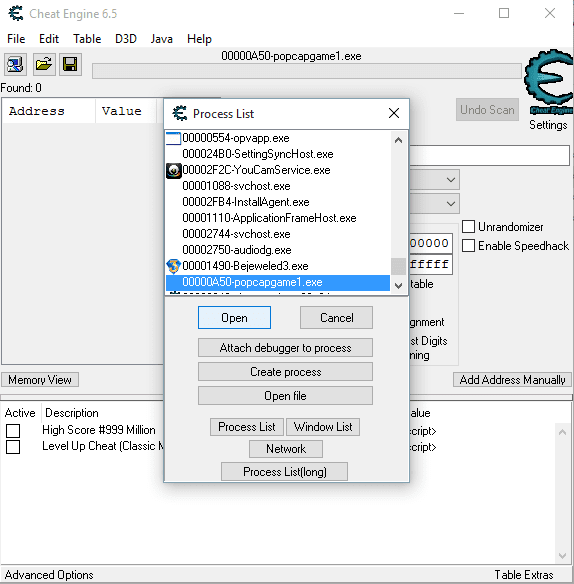Select 00002F2C-YouCamService.exe process

pos(278,170)
